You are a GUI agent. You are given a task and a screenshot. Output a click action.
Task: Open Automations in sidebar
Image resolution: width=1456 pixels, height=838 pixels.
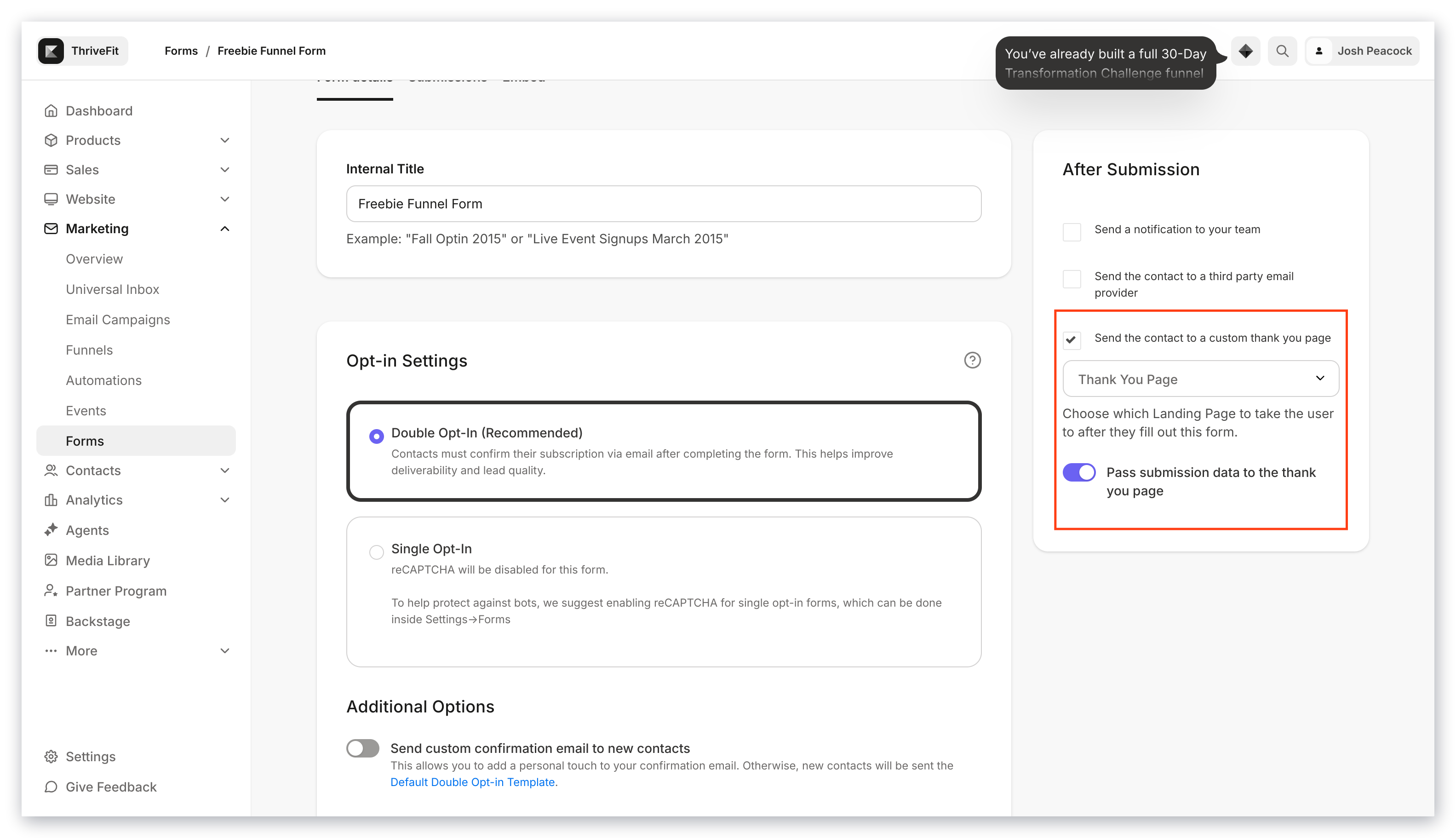pyautogui.click(x=103, y=380)
